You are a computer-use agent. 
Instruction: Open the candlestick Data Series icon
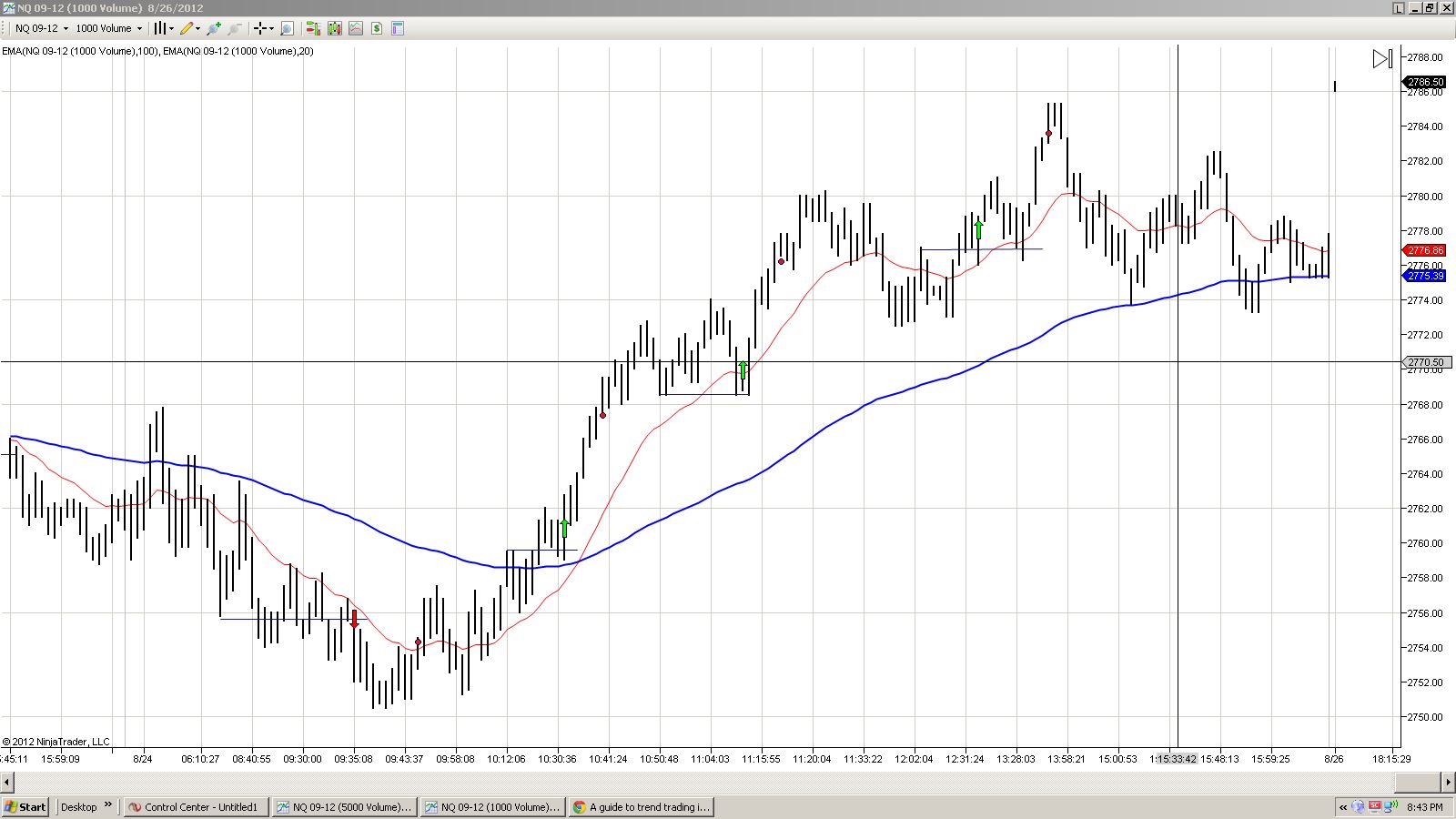pyautogui.click(x=334, y=28)
